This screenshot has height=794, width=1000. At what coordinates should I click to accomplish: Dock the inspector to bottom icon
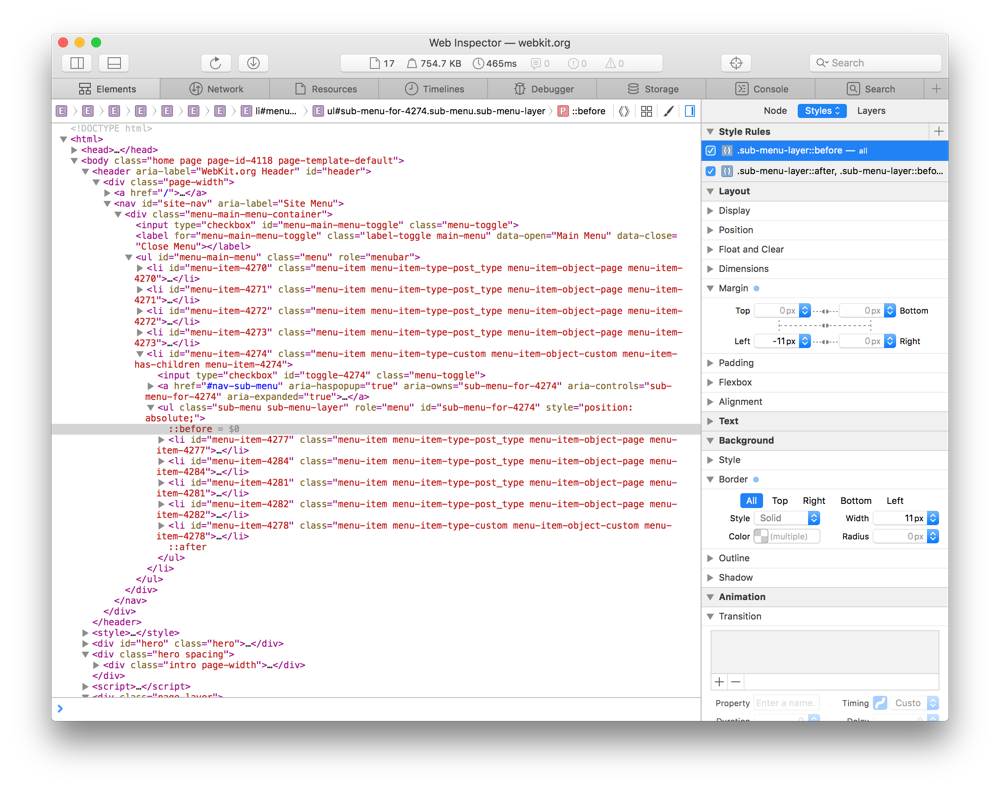[114, 63]
